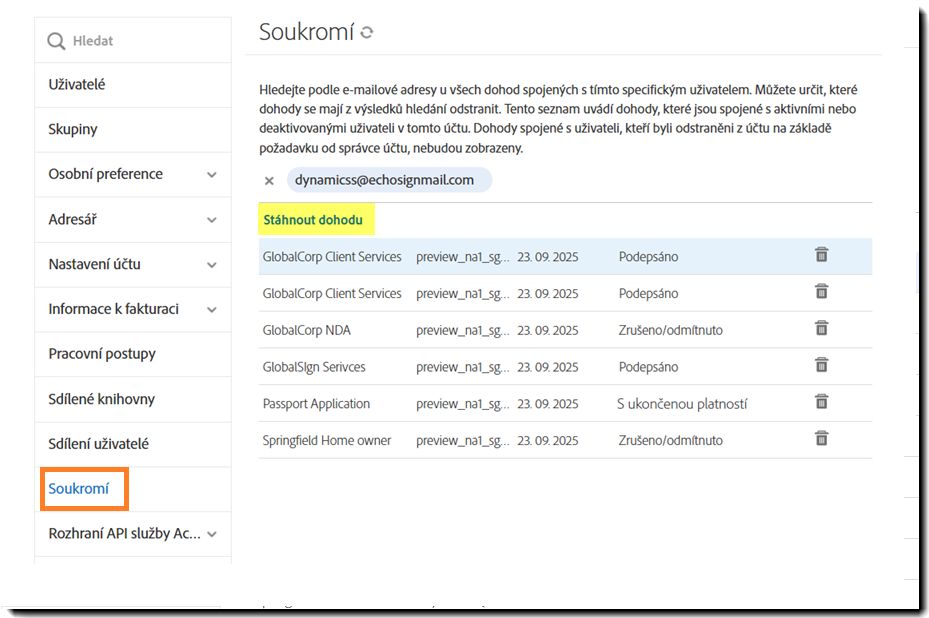
Task: Go to Pracovní postupy
Action: [x=102, y=354]
